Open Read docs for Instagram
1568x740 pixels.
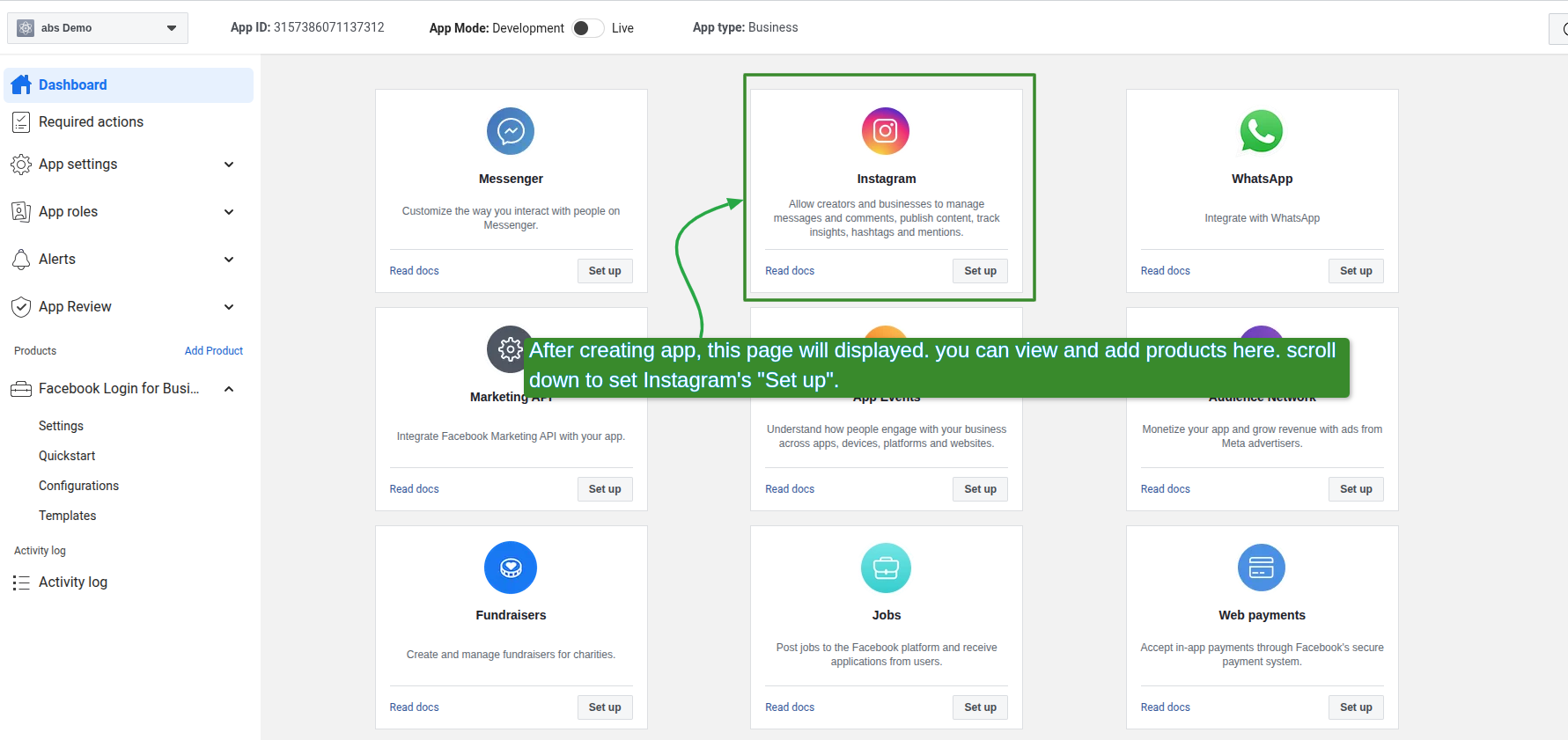790,271
